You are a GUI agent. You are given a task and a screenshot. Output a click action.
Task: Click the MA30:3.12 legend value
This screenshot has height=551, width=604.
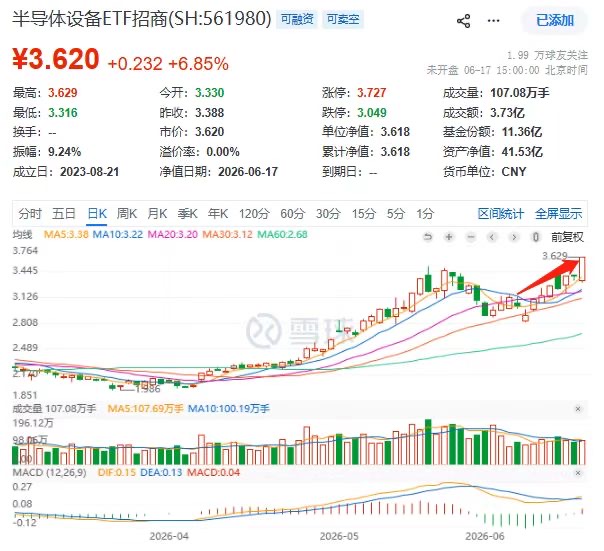click(x=227, y=234)
